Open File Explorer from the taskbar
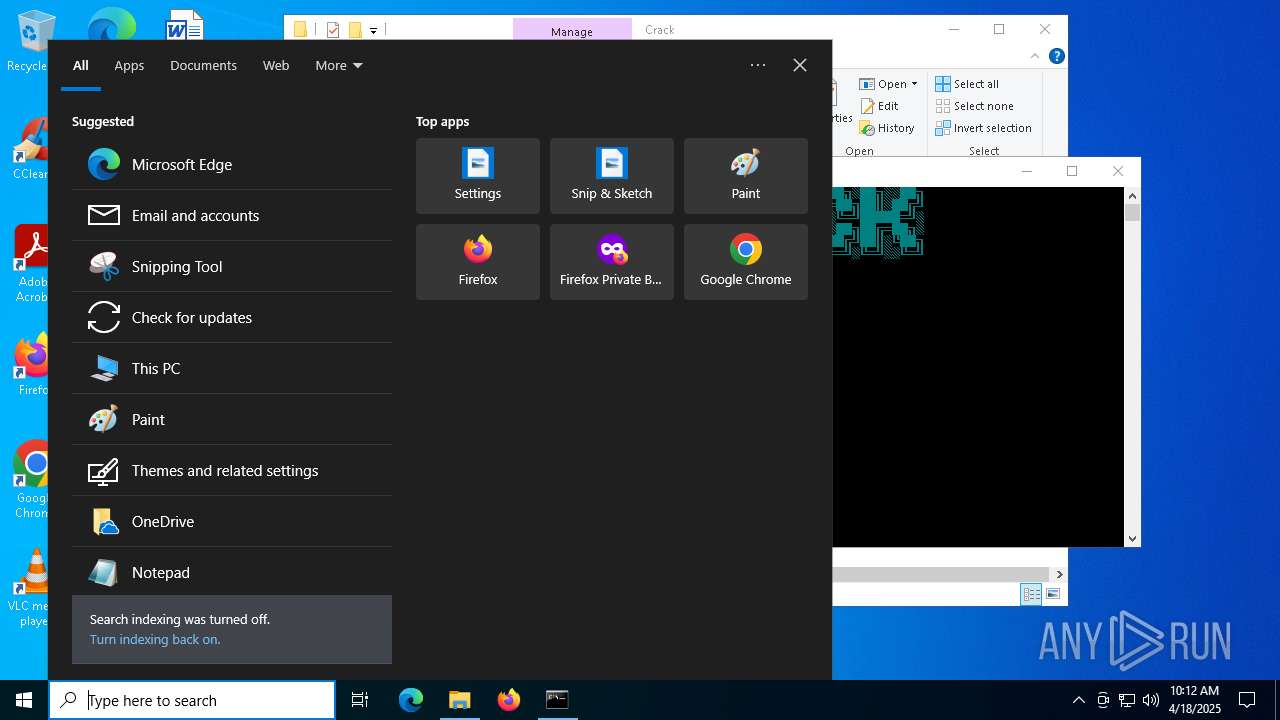 (460, 700)
